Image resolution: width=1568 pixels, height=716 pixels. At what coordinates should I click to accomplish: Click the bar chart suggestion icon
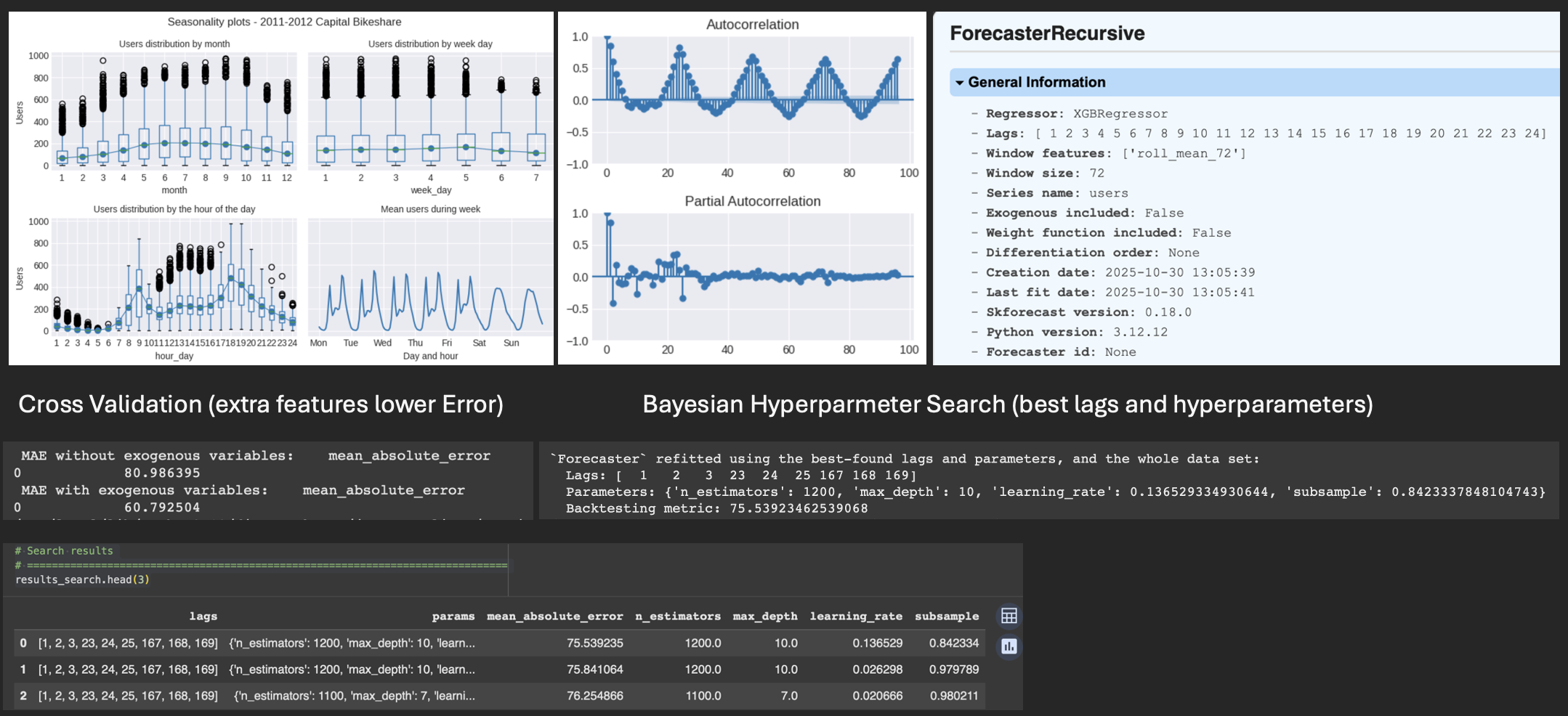(x=1009, y=646)
